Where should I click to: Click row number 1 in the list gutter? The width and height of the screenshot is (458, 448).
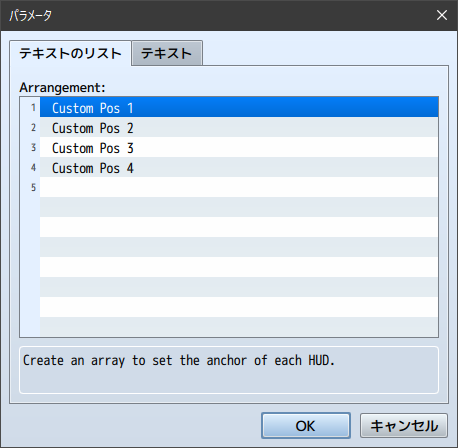33,107
